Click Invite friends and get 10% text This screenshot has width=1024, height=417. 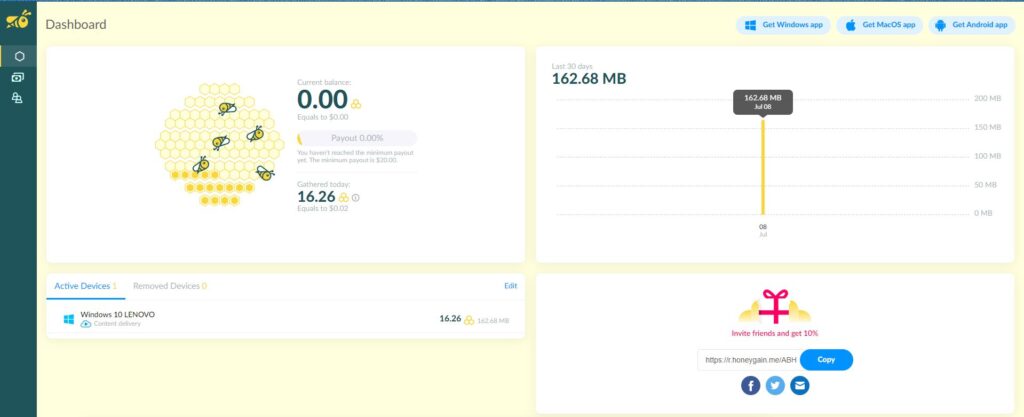click(x=775, y=333)
